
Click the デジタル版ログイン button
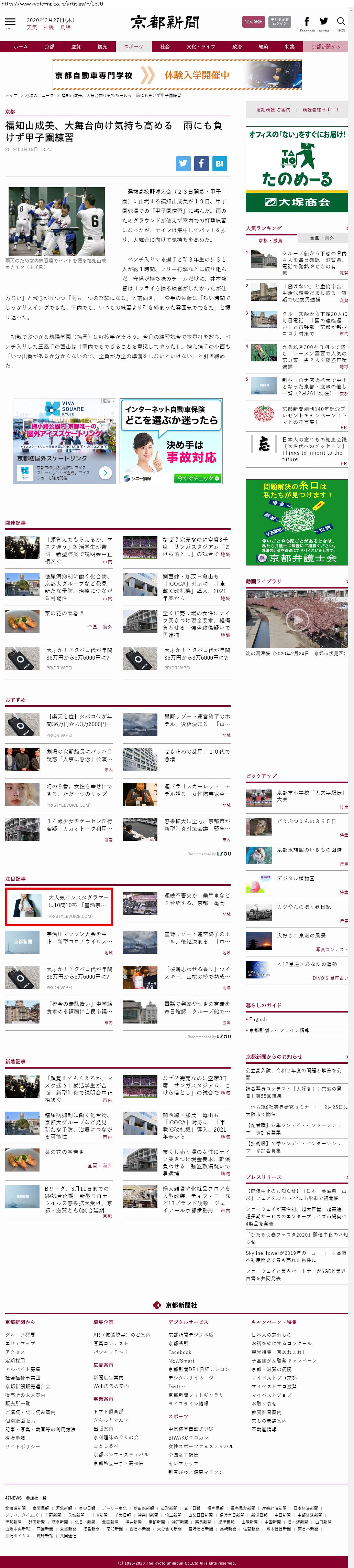pyautogui.click(x=280, y=22)
